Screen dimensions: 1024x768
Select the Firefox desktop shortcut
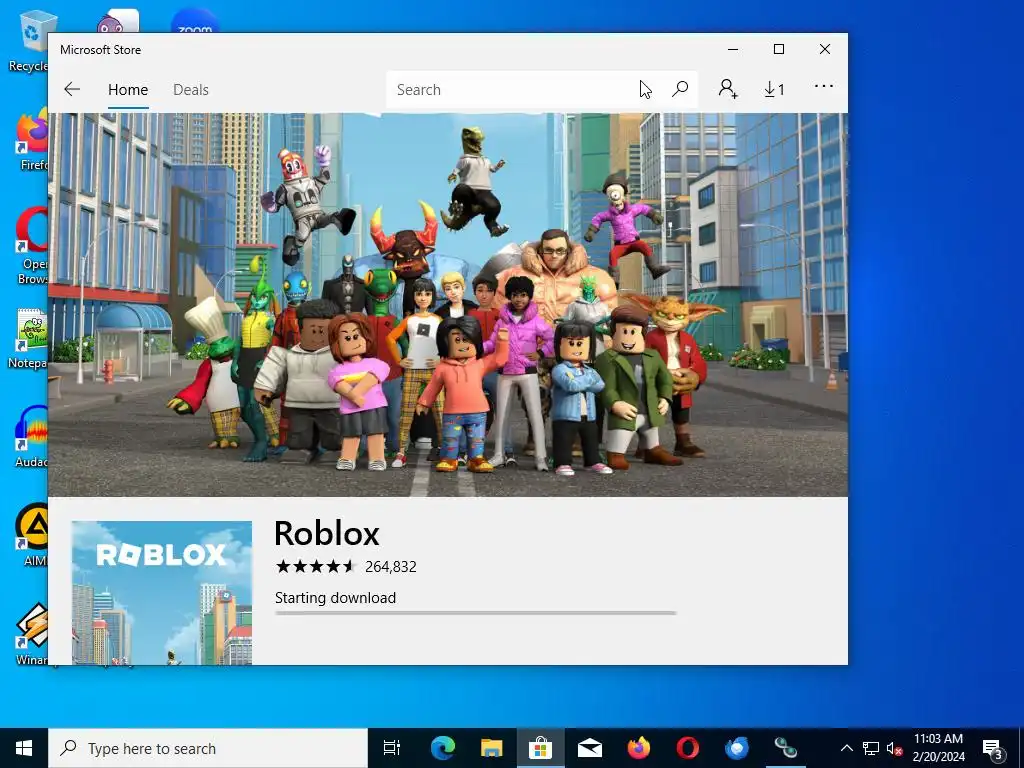pyautogui.click(x=33, y=139)
